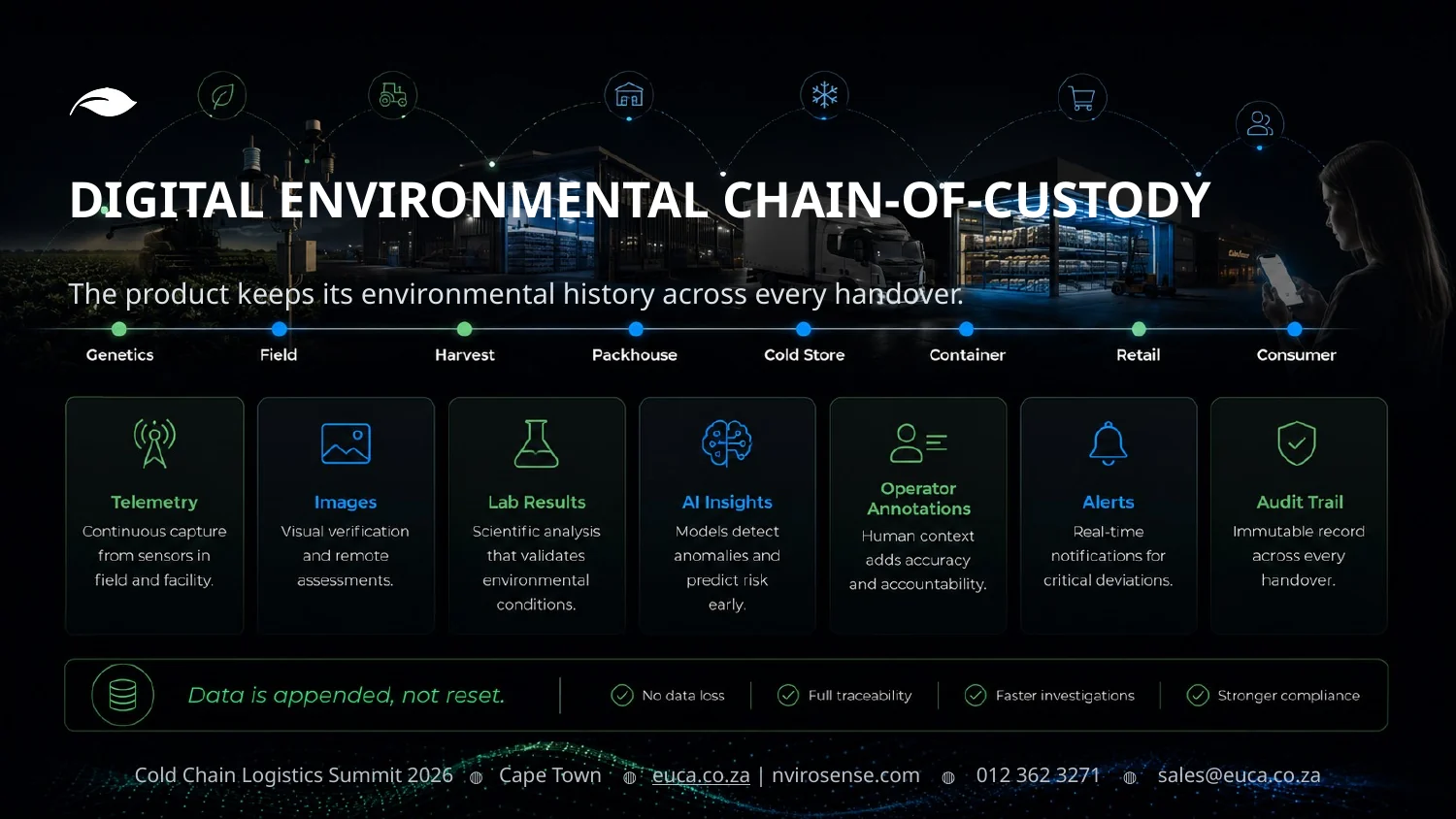
Task: Click the No data loss text
Action: [683, 696]
